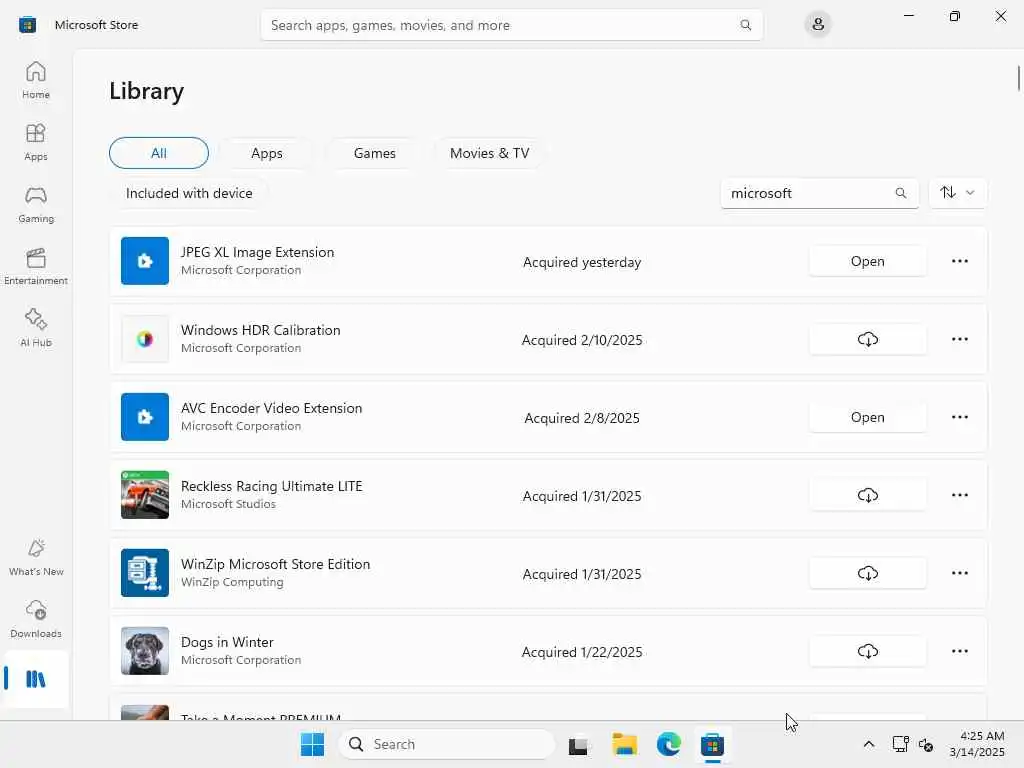Click the WinZip app thumbnail
The width and height of the screenshot is (1024, 768).
pos(145,573)
